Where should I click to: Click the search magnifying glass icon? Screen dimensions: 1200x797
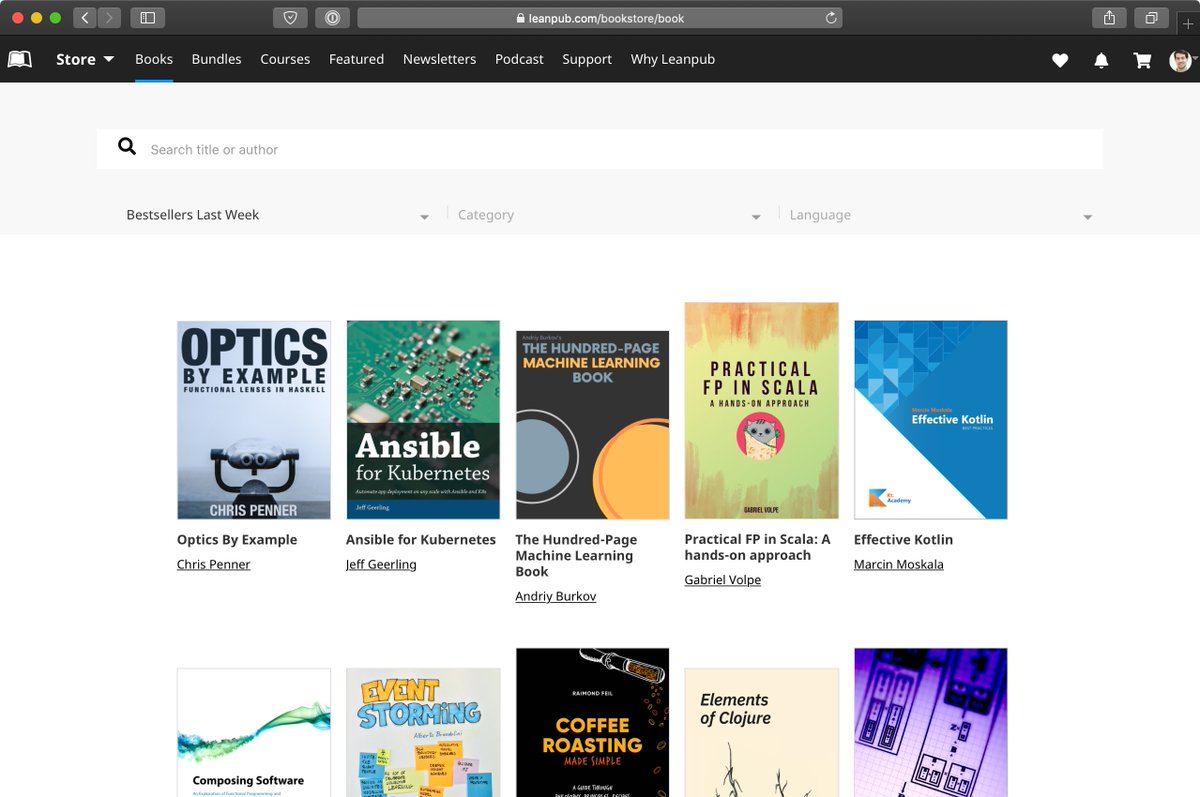[x=127, y=147]
